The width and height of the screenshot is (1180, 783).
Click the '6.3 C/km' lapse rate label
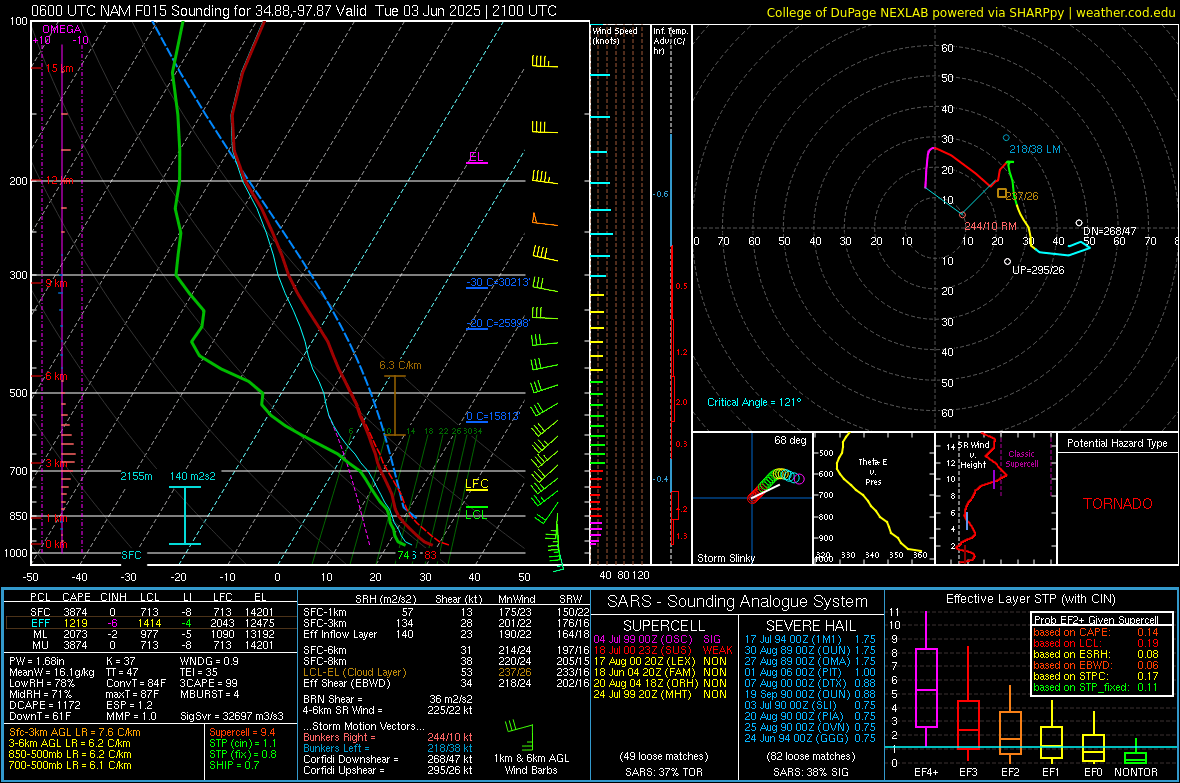pyautogui.click(x=400, y=365)
